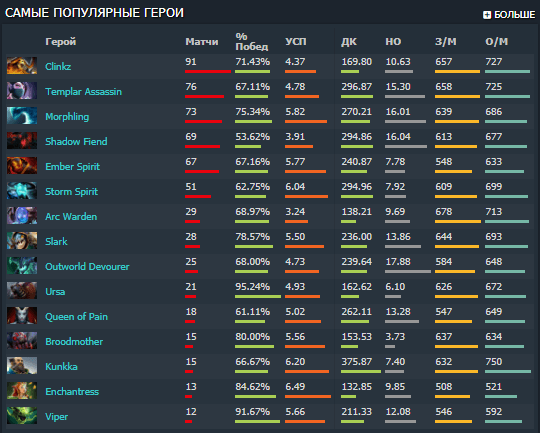Select the Viper hero portrait icon
This screenshot has width=540, height=433.
(22, 416)
